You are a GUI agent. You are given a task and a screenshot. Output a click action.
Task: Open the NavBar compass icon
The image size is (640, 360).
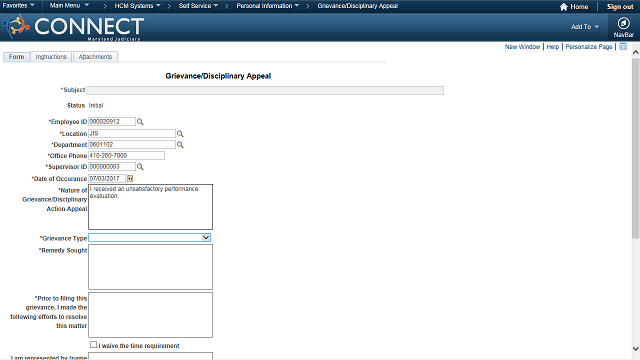623,23
